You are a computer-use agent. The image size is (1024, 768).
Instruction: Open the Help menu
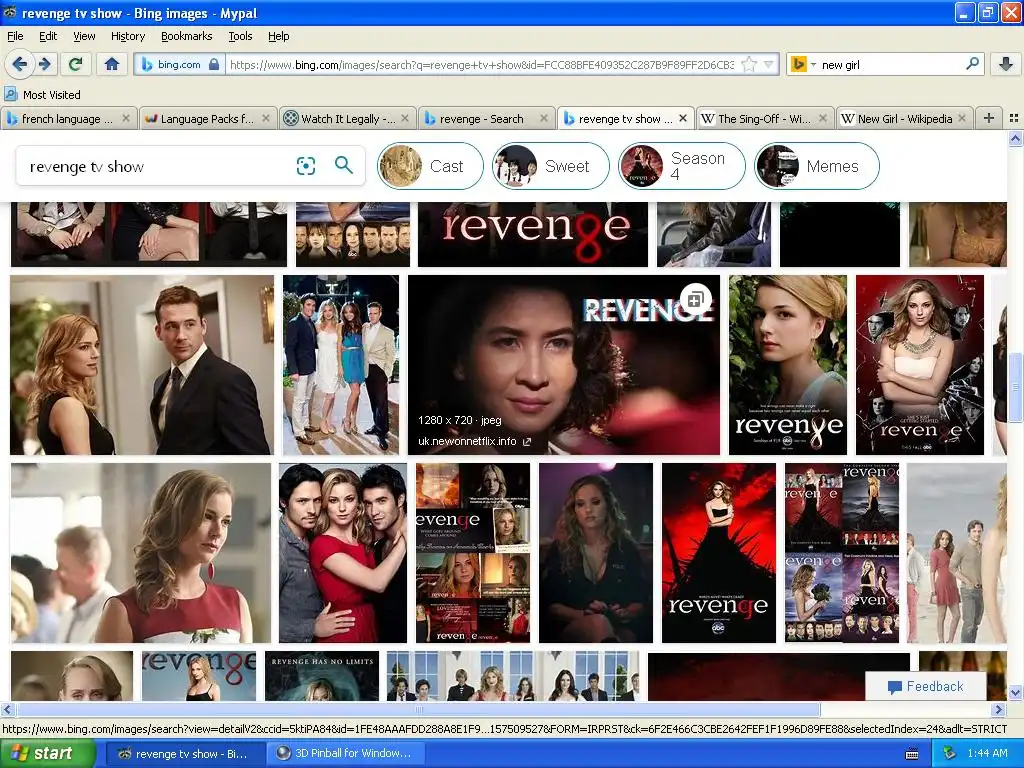(279, 36)
